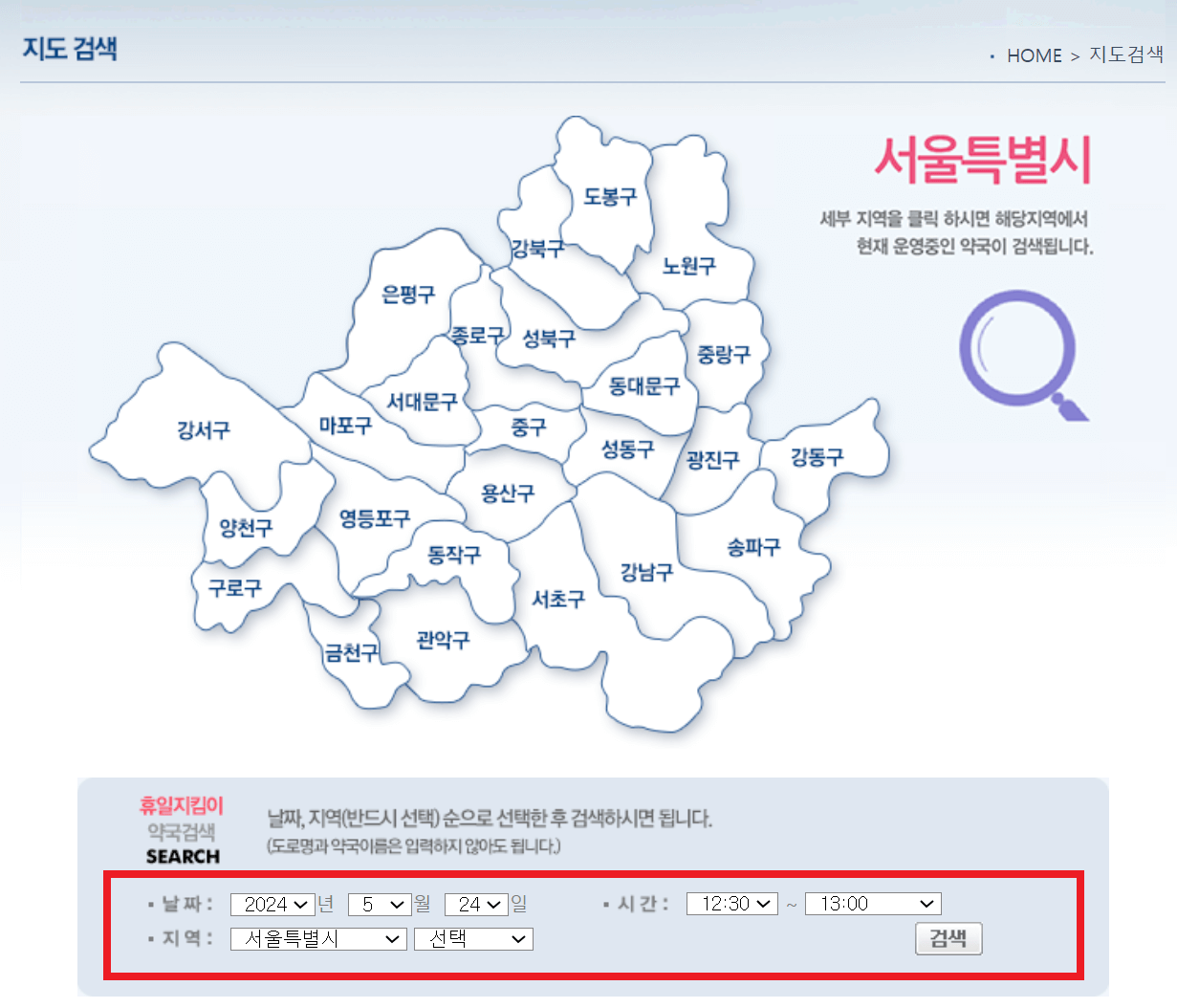This screenshot has height=1008, width=1177.
Task: Click 송파구 district on the map
Action: (x=752, y=545)
